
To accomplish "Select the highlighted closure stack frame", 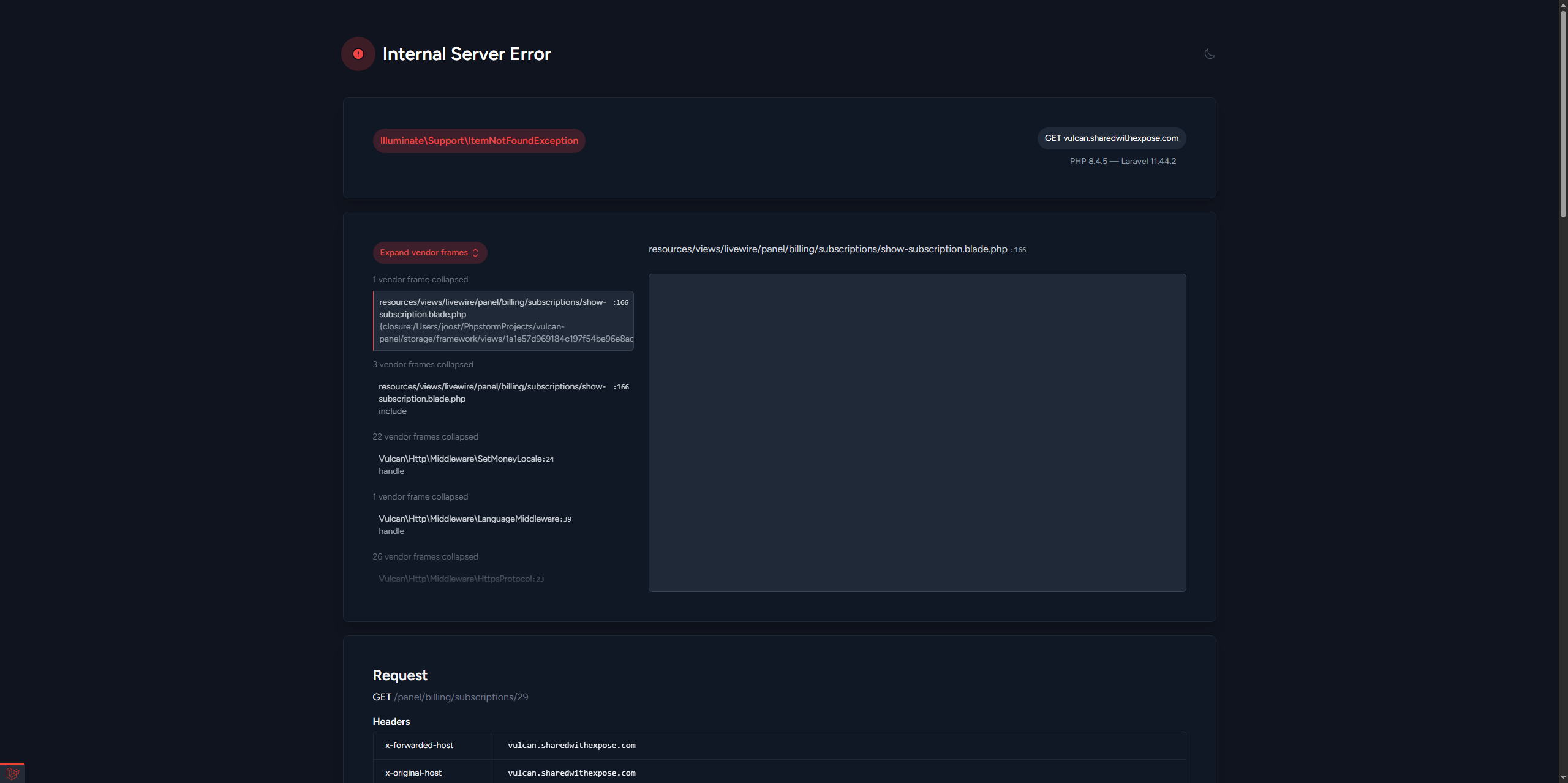I will [x=502, y=320].
